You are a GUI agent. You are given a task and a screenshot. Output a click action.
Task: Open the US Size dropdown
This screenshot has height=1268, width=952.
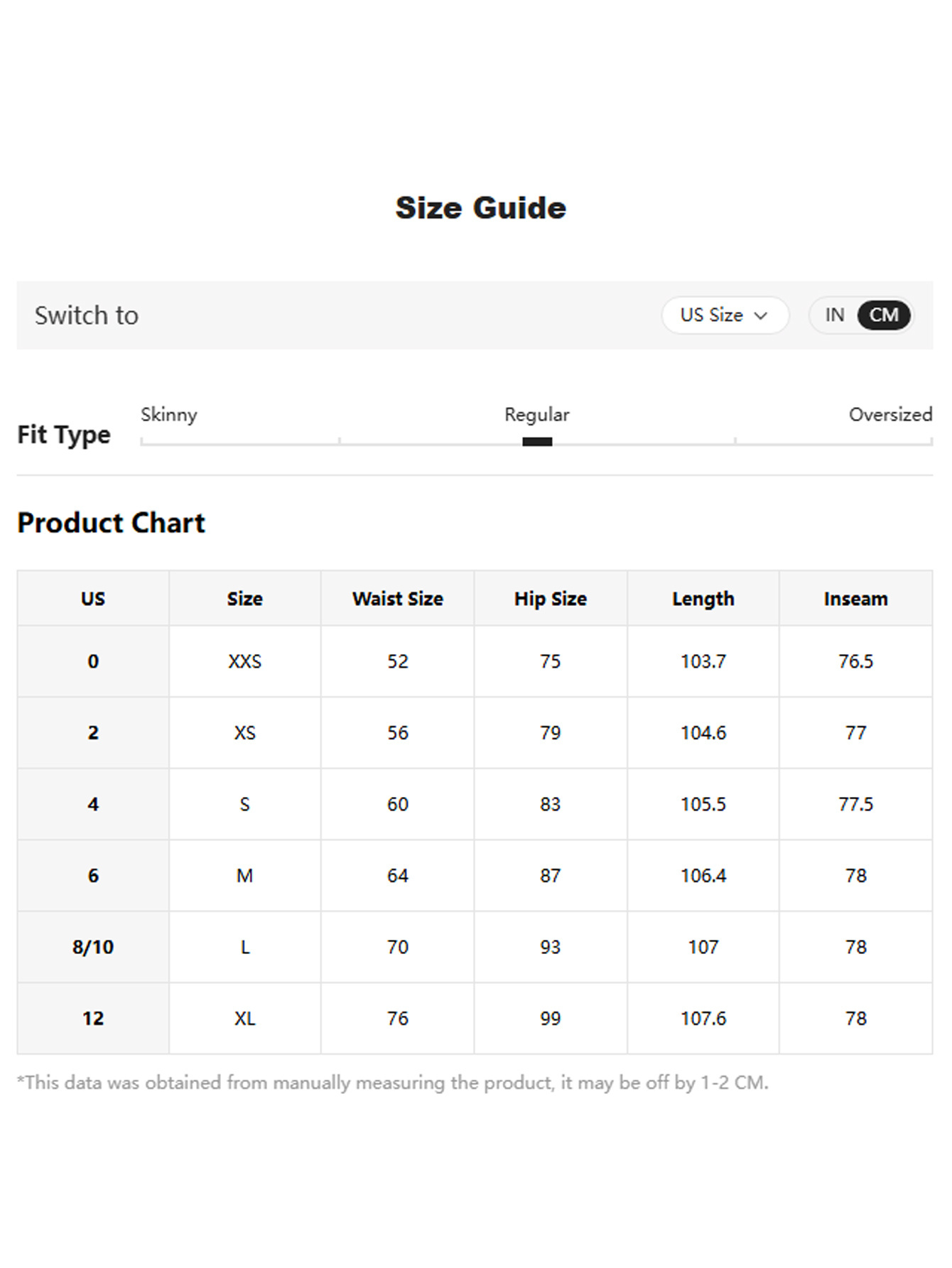click(x=725, y=315)
